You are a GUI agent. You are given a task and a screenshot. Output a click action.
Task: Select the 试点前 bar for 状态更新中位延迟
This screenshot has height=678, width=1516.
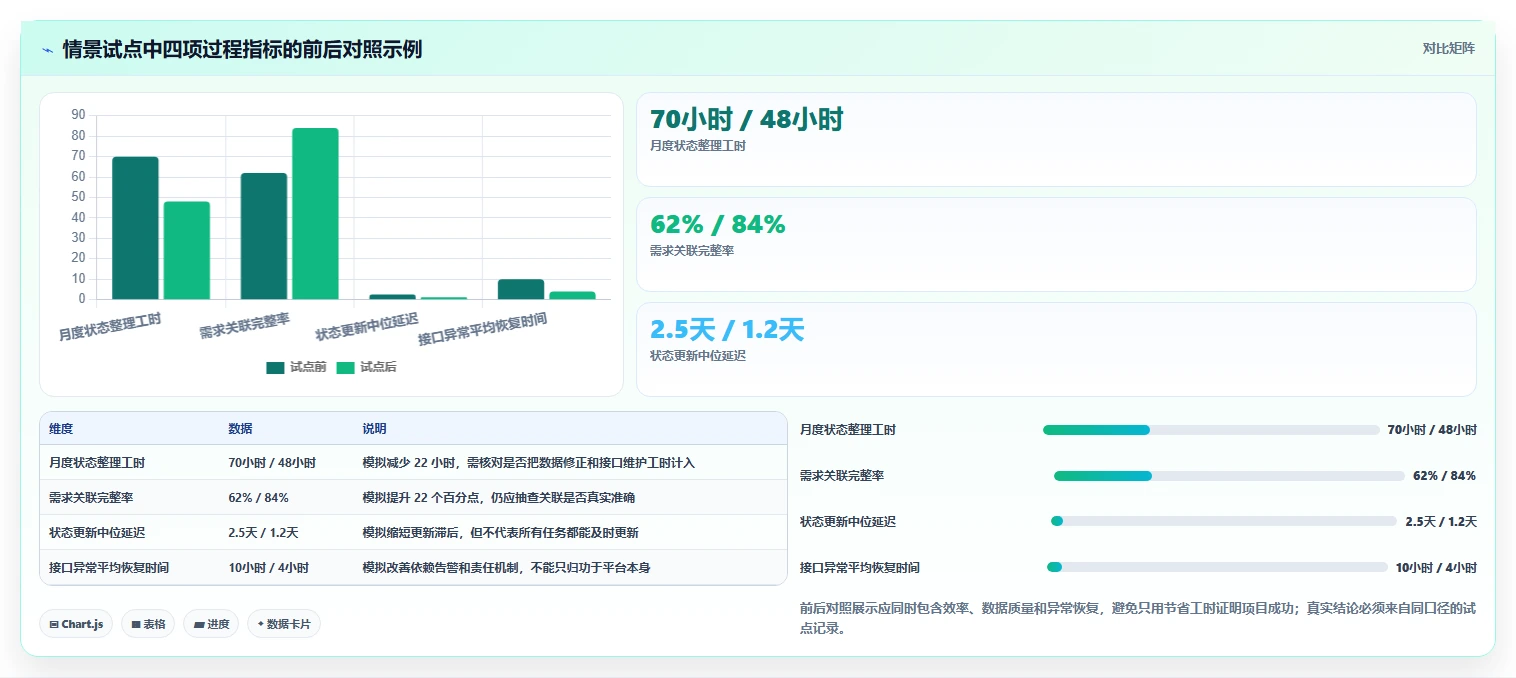(392, 297)
